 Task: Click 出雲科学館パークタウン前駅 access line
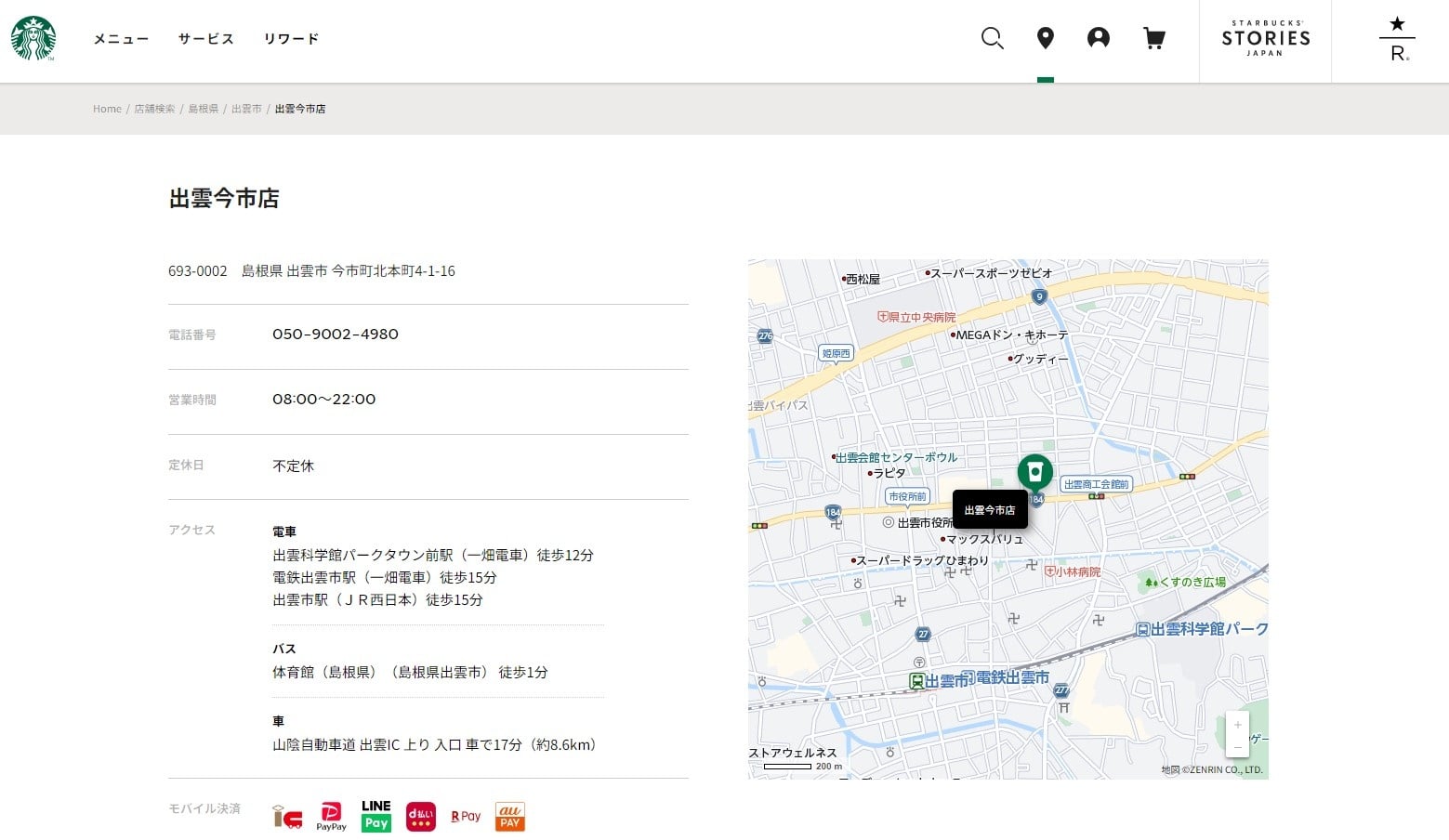(x=433, y=555)
